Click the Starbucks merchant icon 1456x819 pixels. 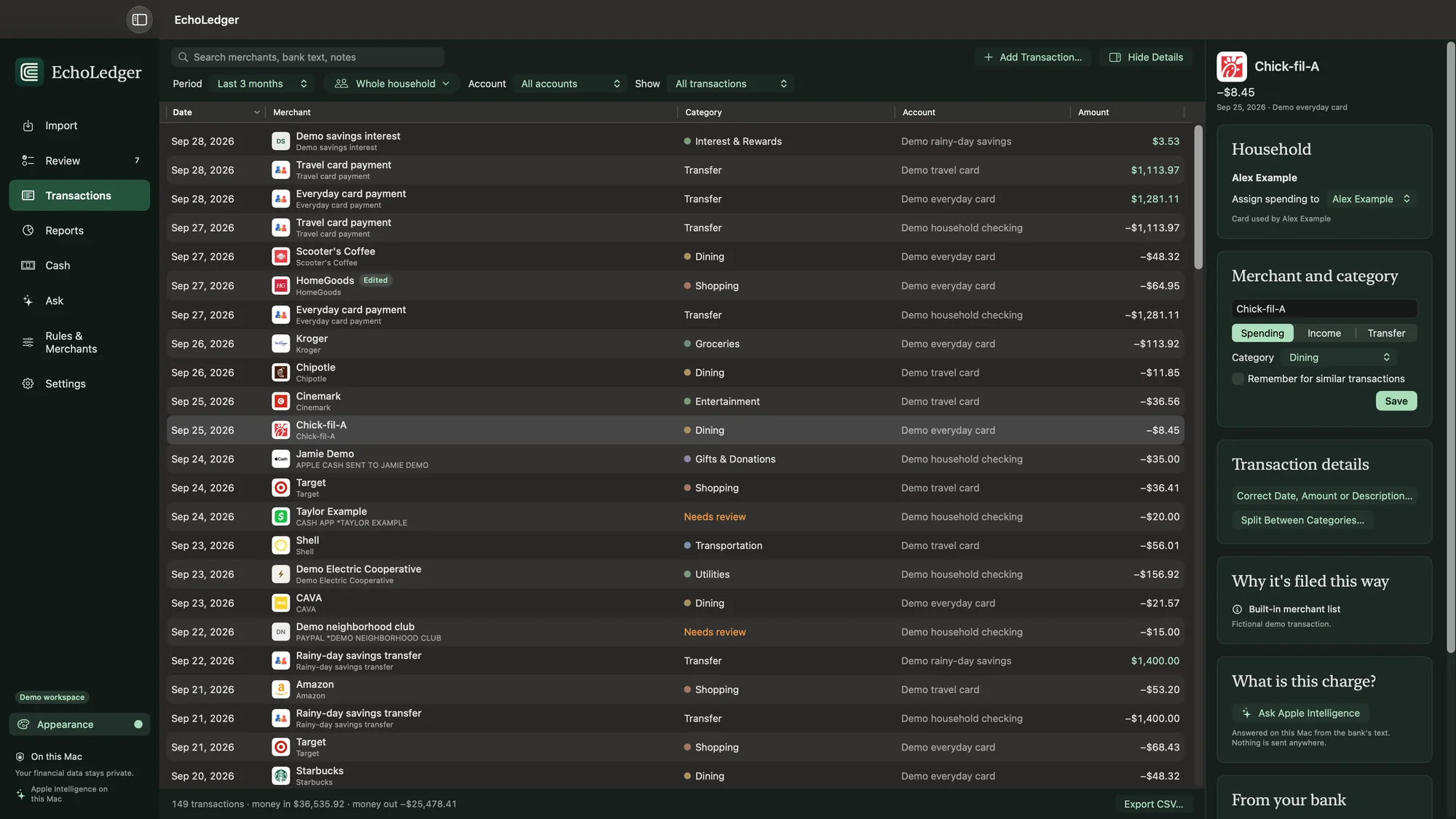click(281, 776)
